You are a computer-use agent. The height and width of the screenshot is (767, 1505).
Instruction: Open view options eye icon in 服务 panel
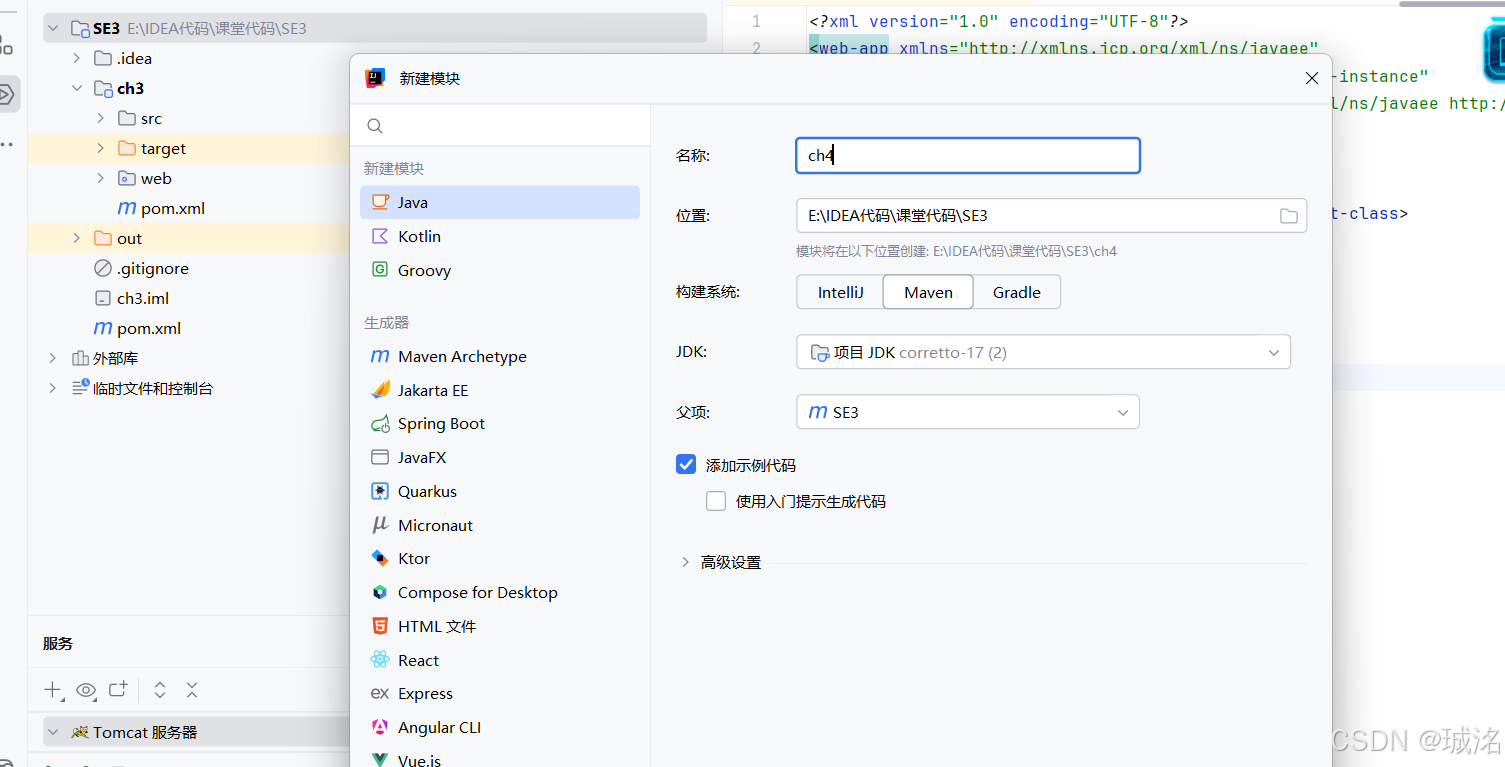pyautogui.click(x=86, y=690)
